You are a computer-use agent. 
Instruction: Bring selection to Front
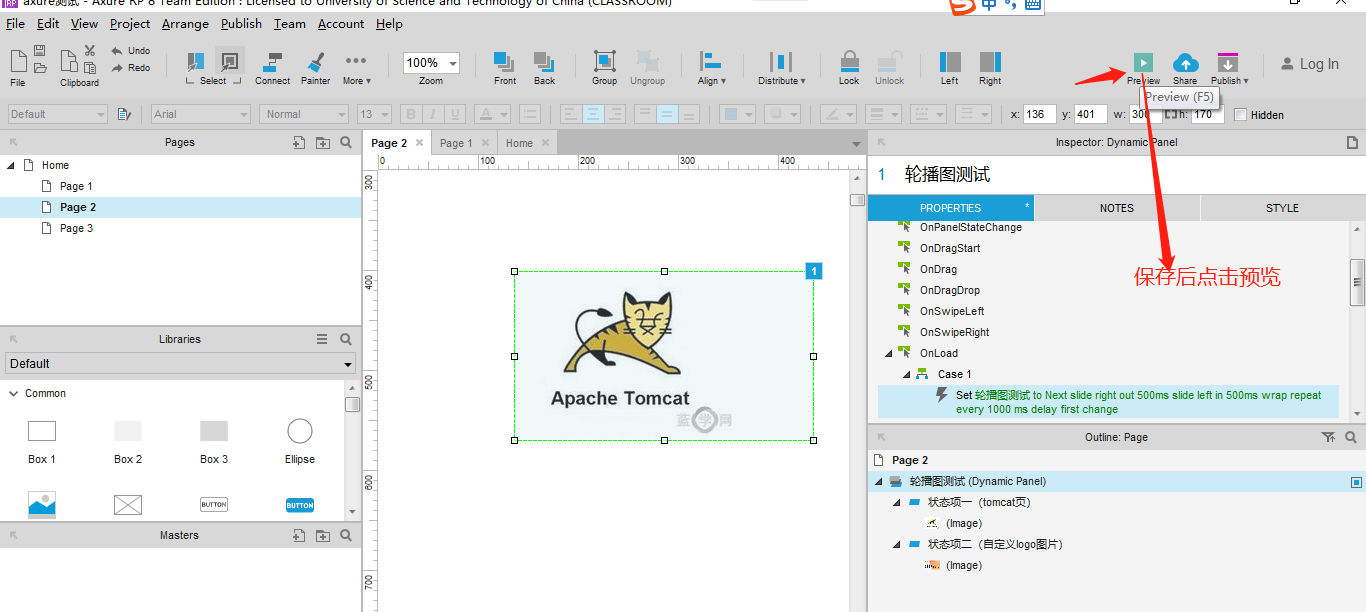(x=505, y=68)
